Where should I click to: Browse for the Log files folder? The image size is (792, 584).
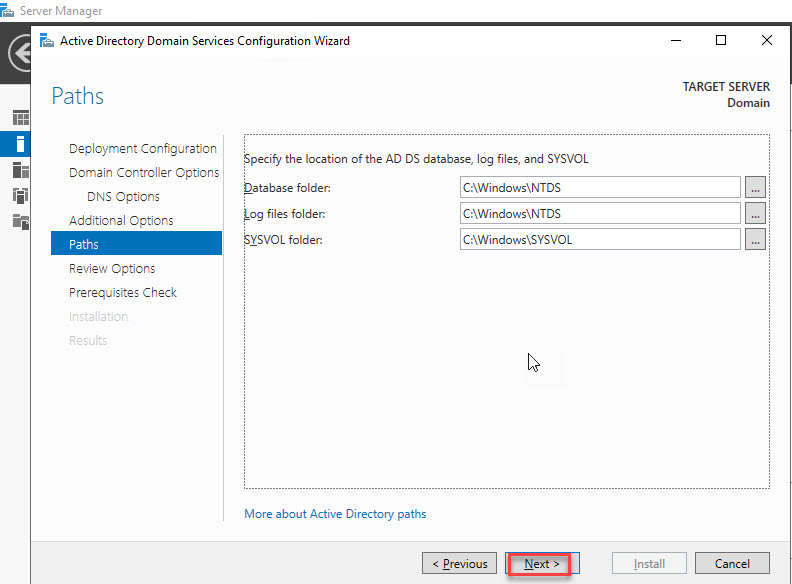[755, 213]
